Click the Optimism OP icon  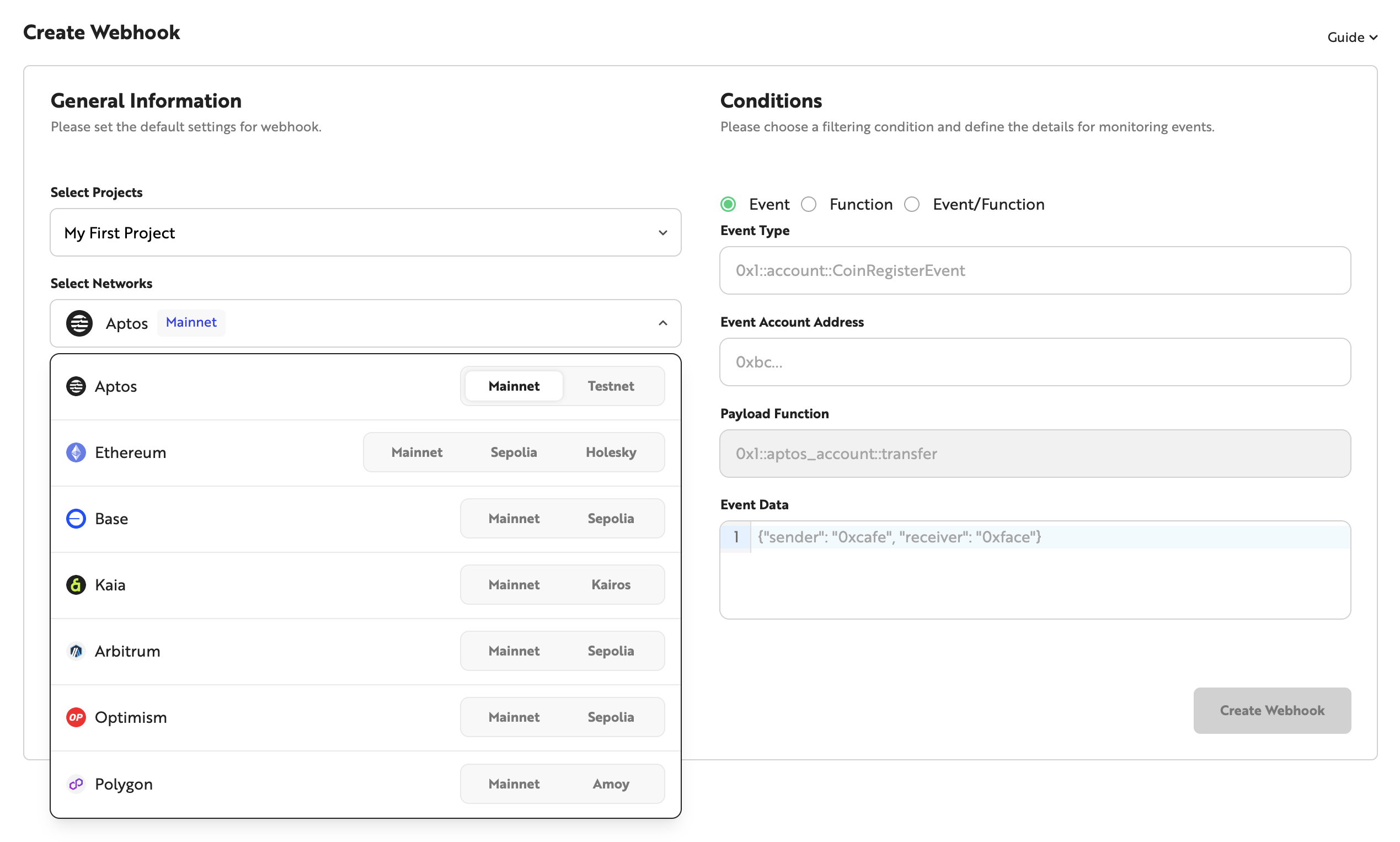pyautogui.click(x=76, y=717)
